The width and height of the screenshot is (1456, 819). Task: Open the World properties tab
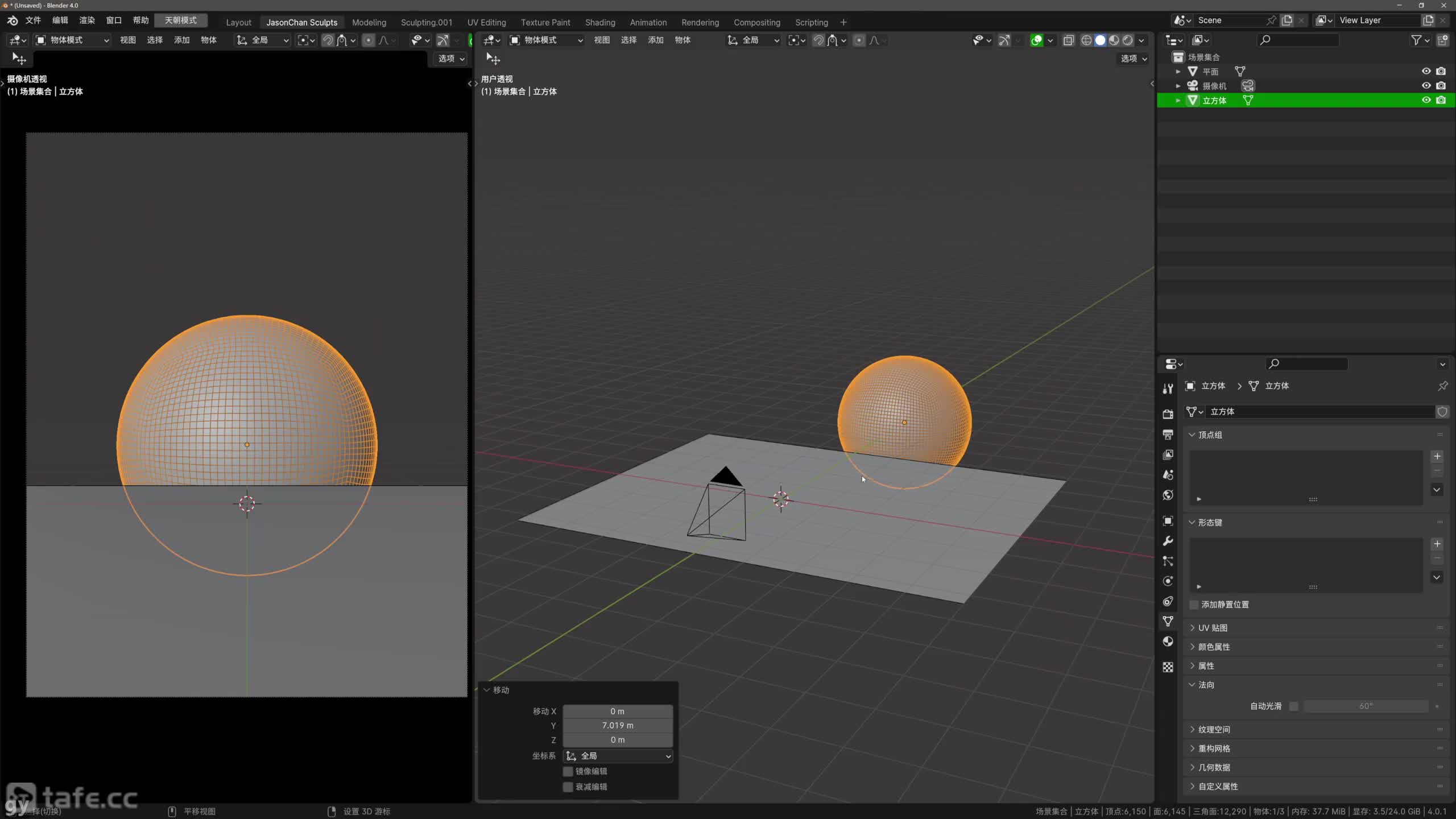1168,495
